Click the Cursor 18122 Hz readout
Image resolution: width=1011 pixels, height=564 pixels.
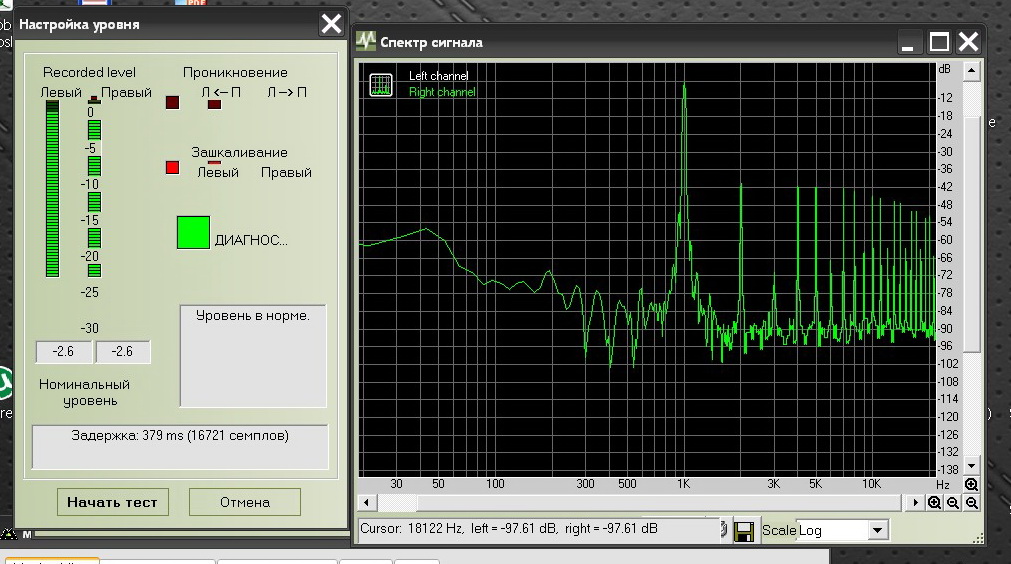pos(509,529)
